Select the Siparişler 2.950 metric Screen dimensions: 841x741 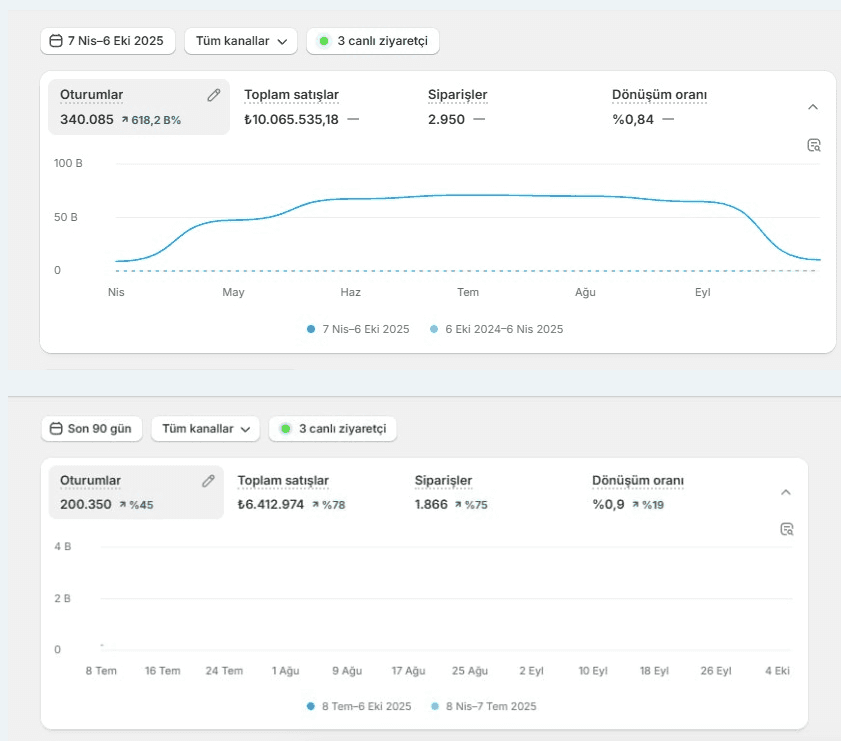pyautogui.click(x=458, y=107)
